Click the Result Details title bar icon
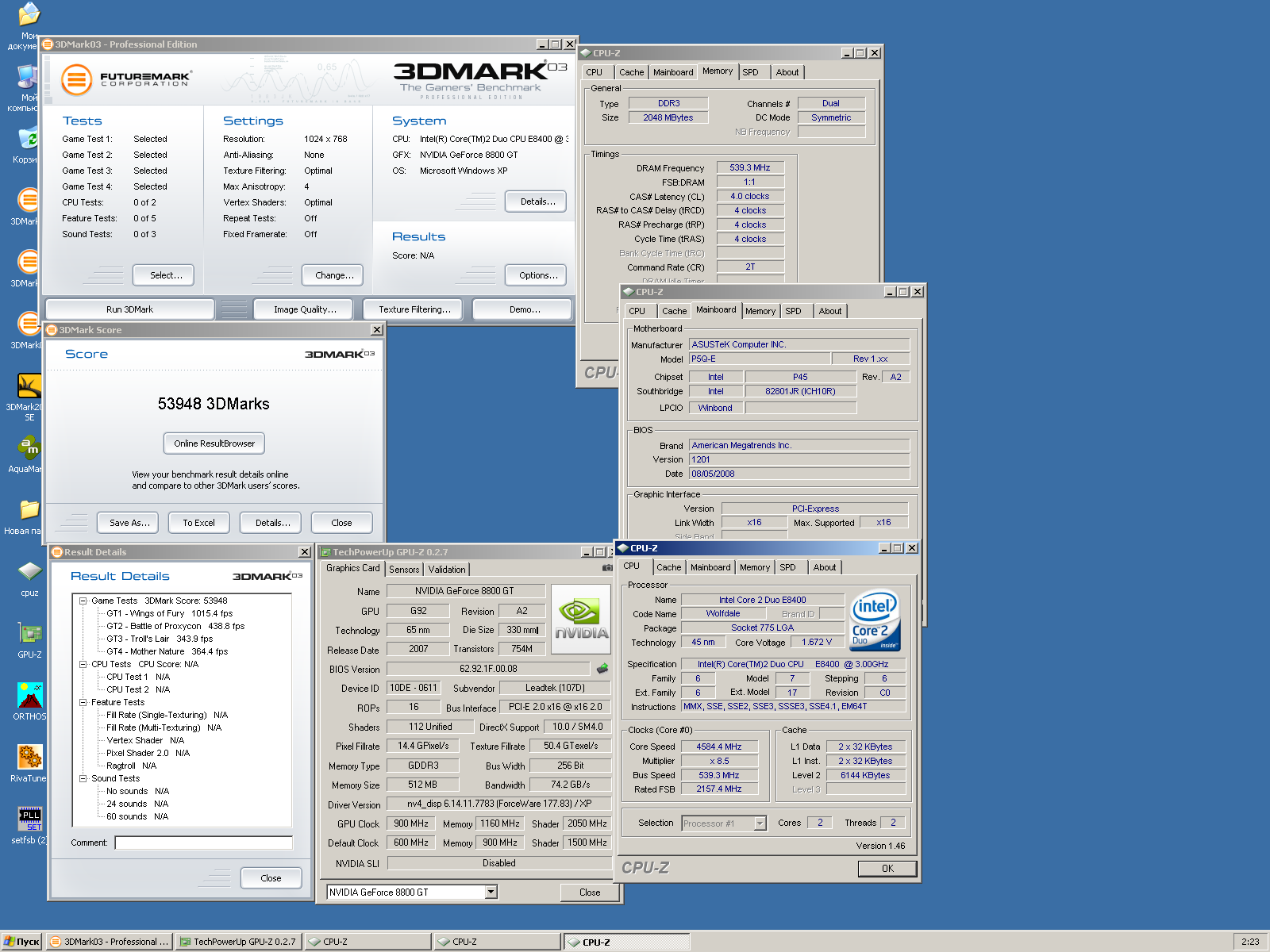The image size is (1270, 952). click(x=57, y=552)
